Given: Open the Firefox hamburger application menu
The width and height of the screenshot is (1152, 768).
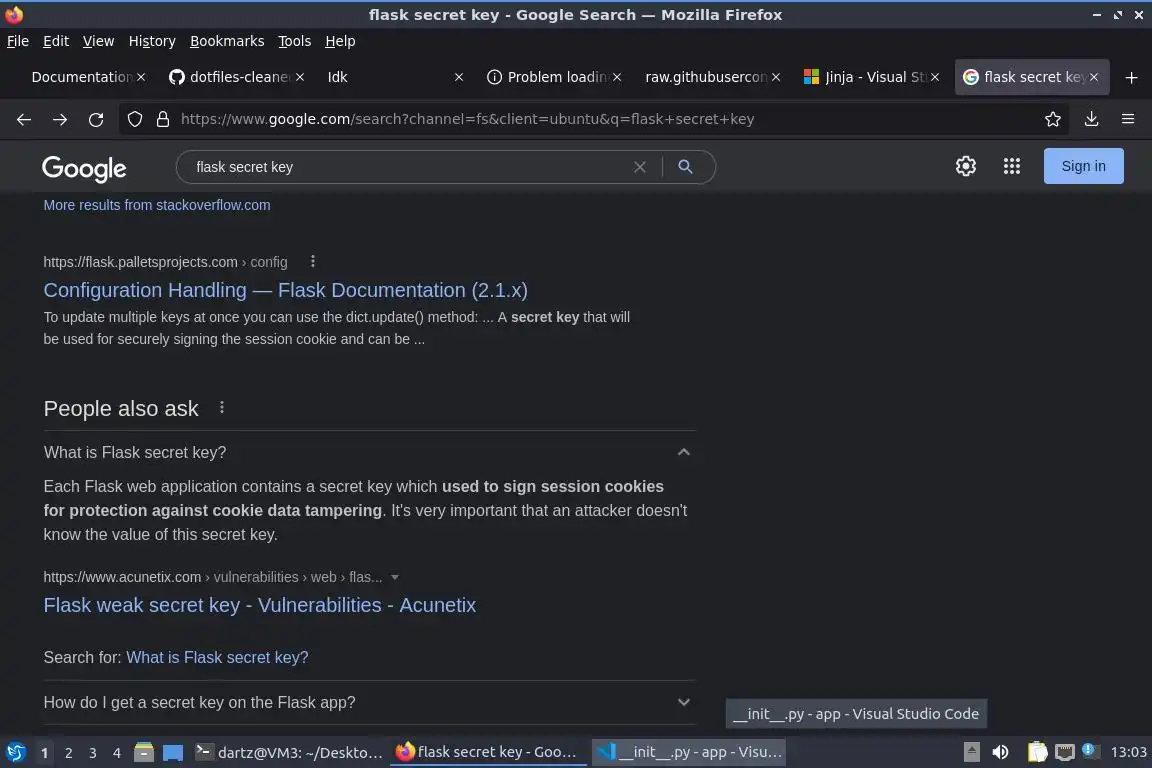Looking at the screenshot, I should (x=1128, y=119).
